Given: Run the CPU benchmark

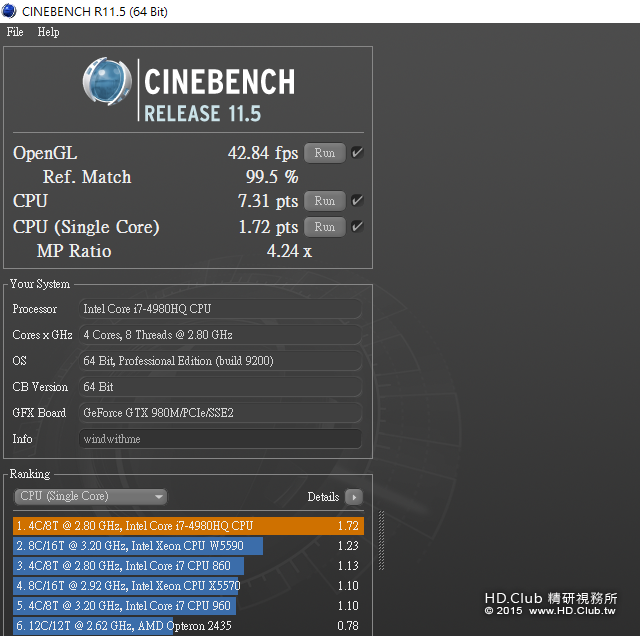Looking at the screenshot, I should tap(325, 201).
